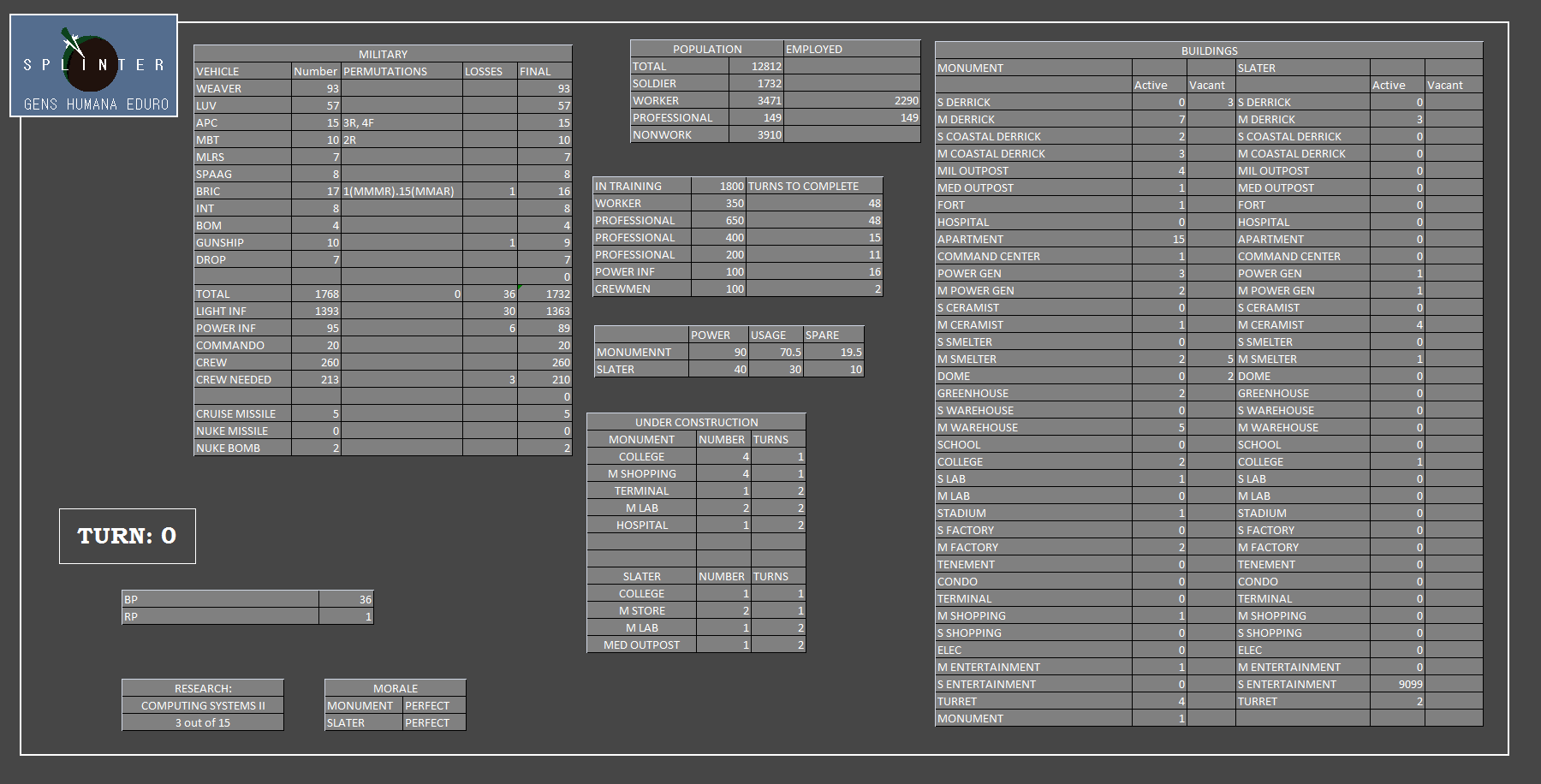Viewport: 1541px width, 784px height.
Task: Click the EMPLOYED header cell
Action: coord(851,49)
